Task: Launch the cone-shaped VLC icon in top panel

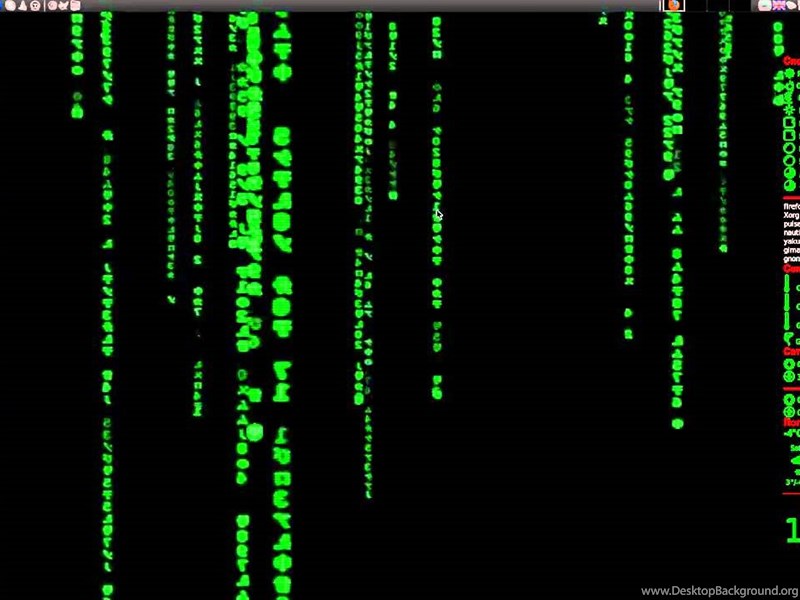Action: click(21, 5)
